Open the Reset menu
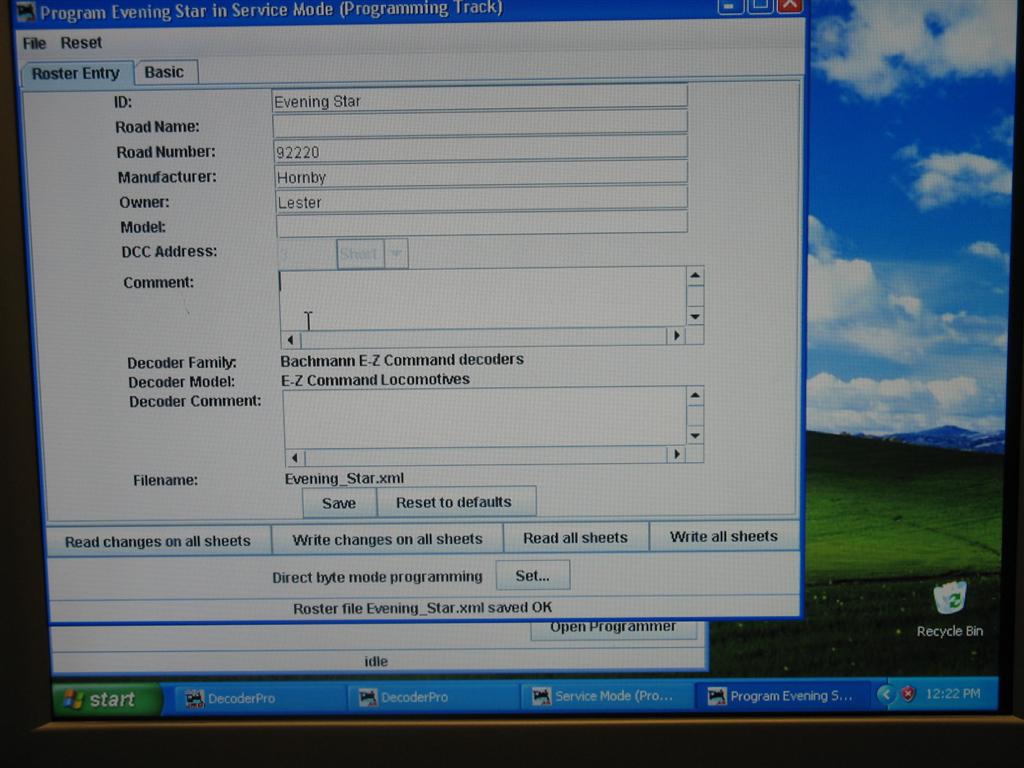The image size is (1024, 768). (81, 43)
